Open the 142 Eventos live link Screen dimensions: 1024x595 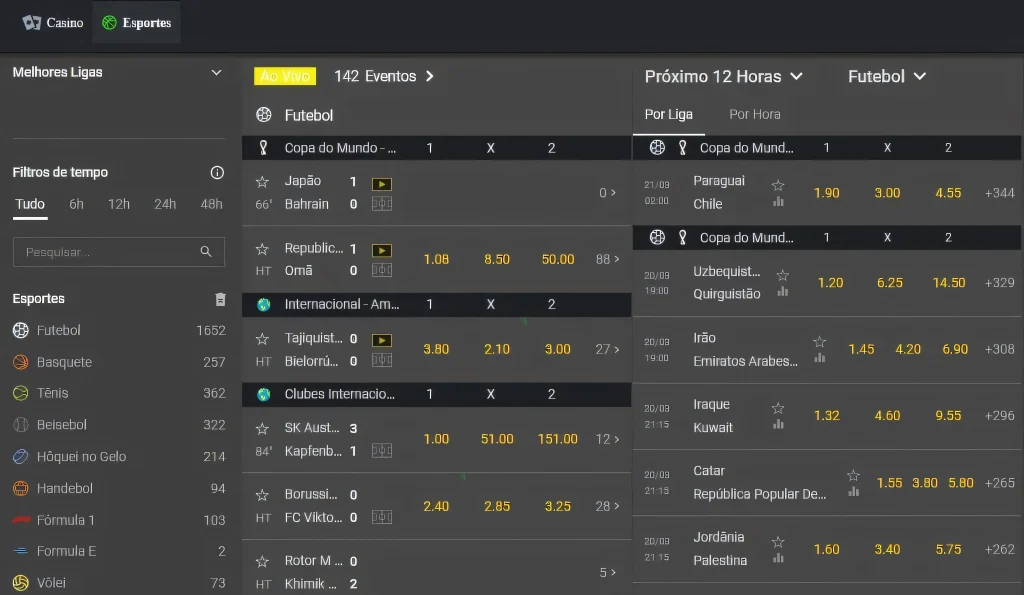[x=384, y=76]
